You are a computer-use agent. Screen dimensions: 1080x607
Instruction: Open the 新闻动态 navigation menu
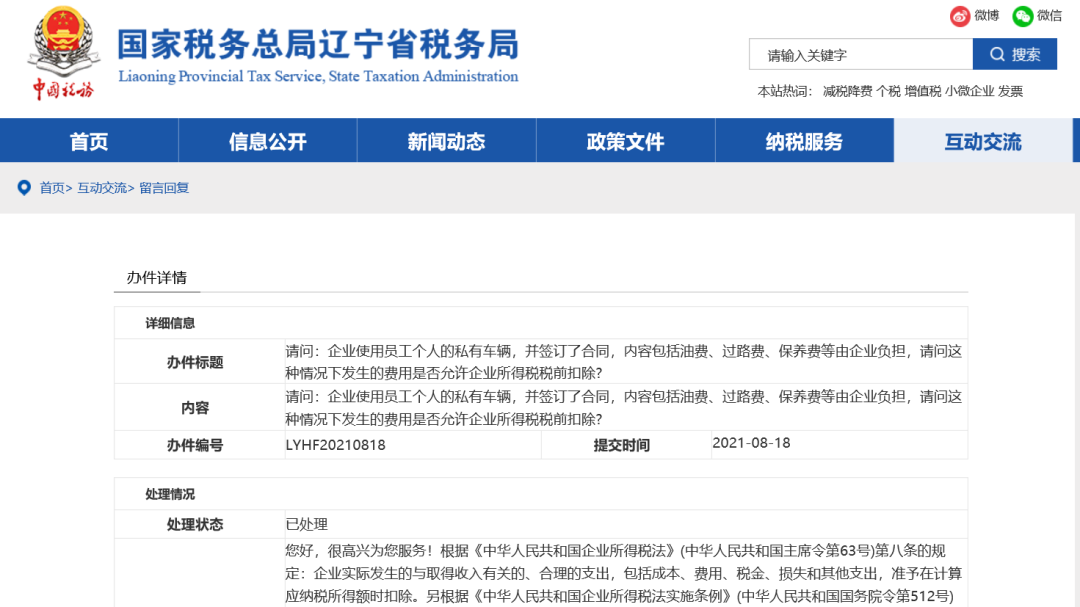pyautogui.click(x=446, y=140)
